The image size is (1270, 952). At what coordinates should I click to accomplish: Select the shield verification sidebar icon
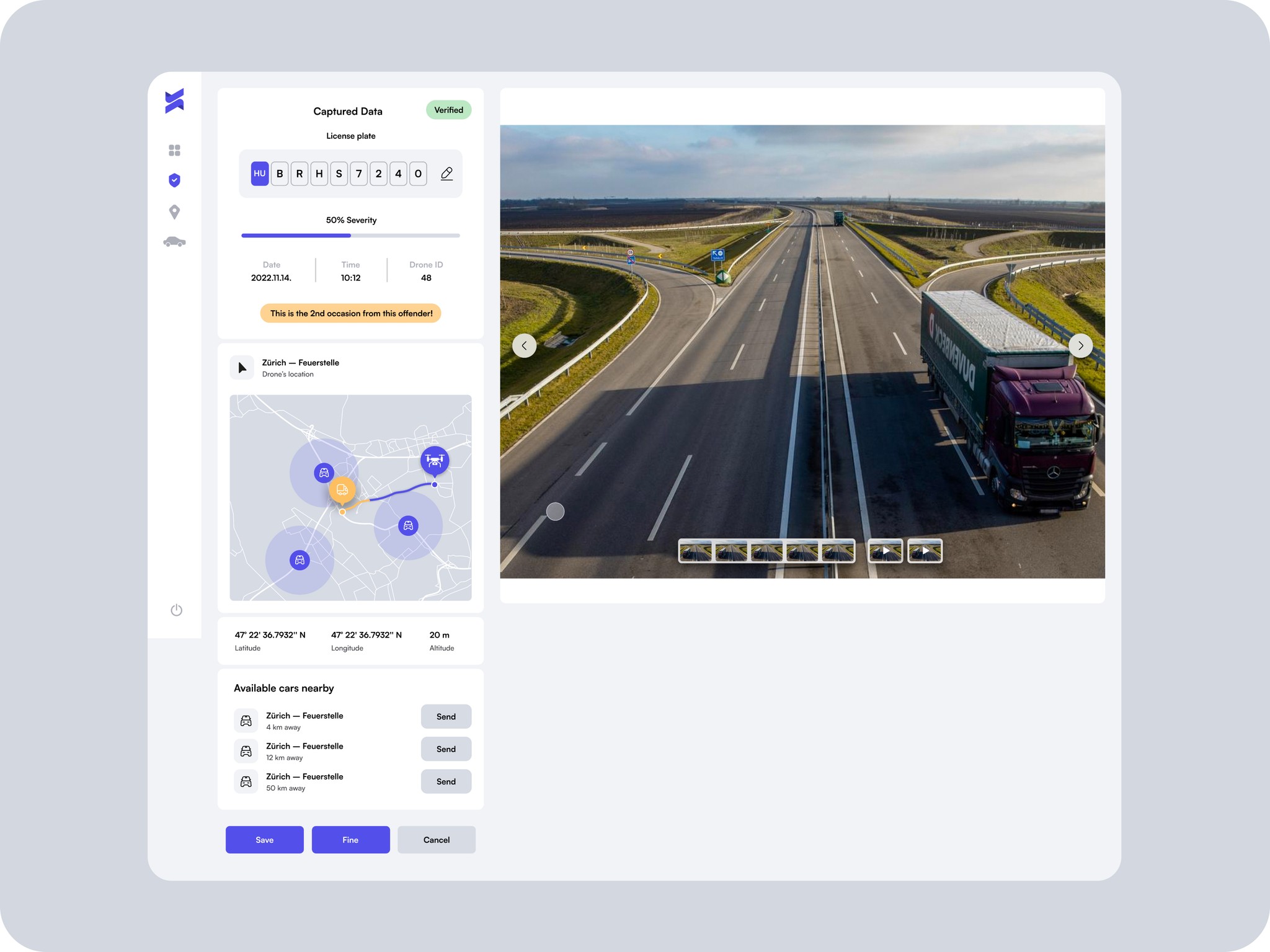[174, 180]
